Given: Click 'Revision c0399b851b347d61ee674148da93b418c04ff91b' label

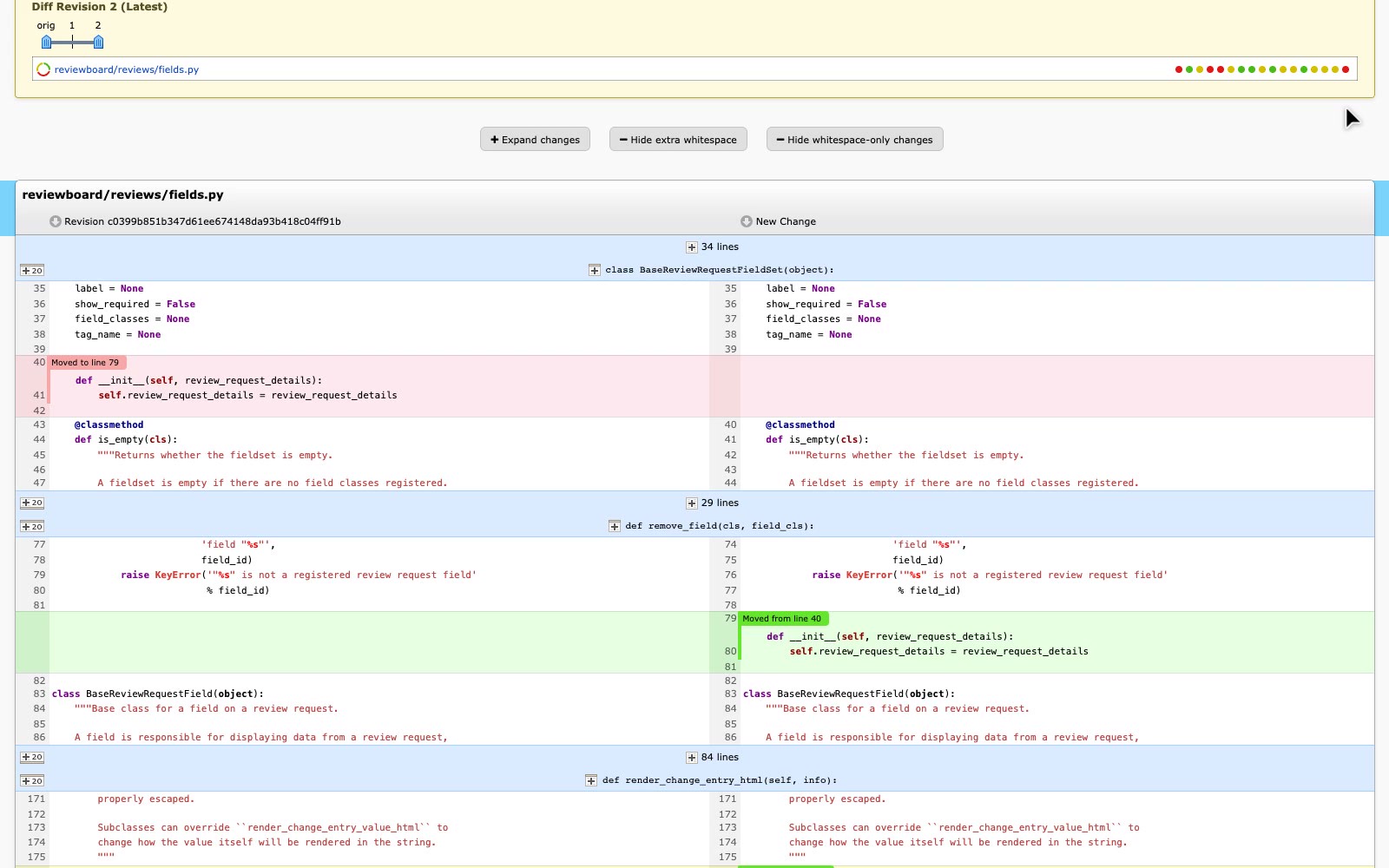Looking at the screenshot, I should (x=202, y=221).
